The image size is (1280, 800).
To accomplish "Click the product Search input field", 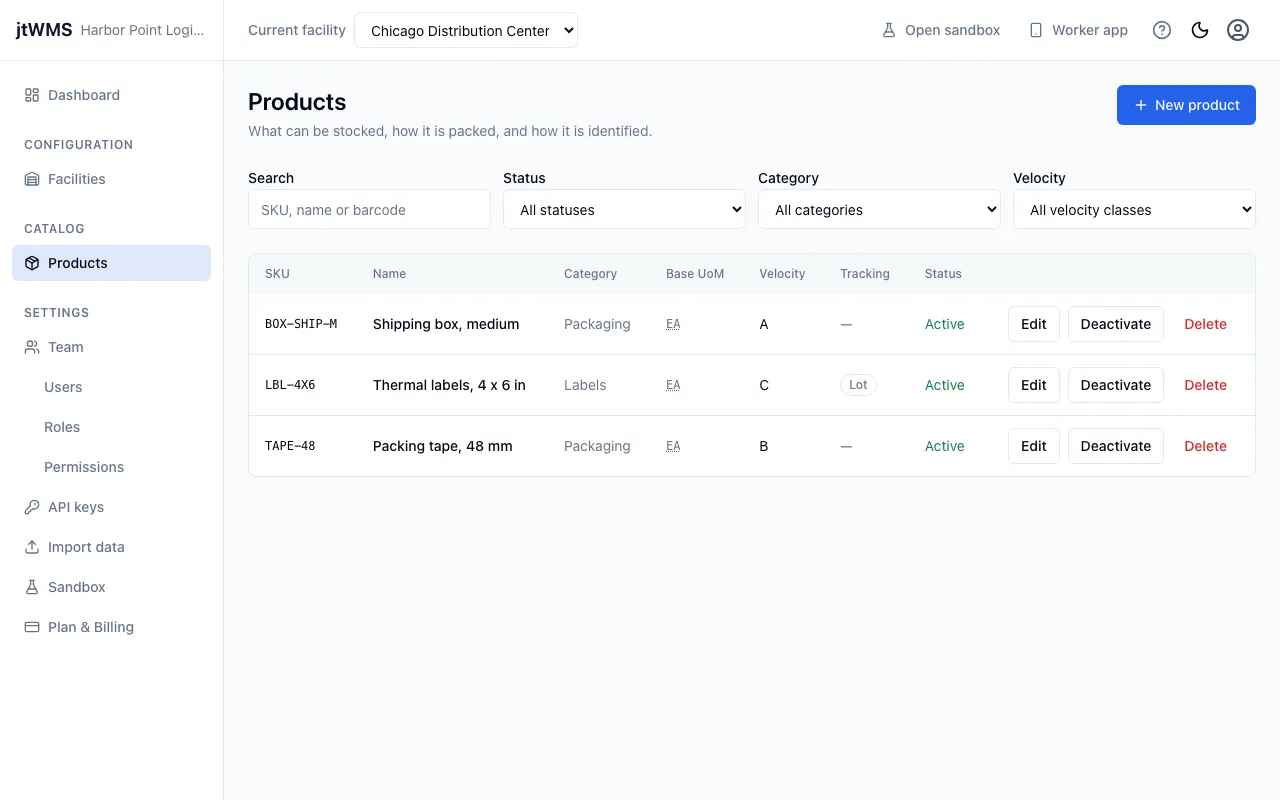I will click(369, 210).
